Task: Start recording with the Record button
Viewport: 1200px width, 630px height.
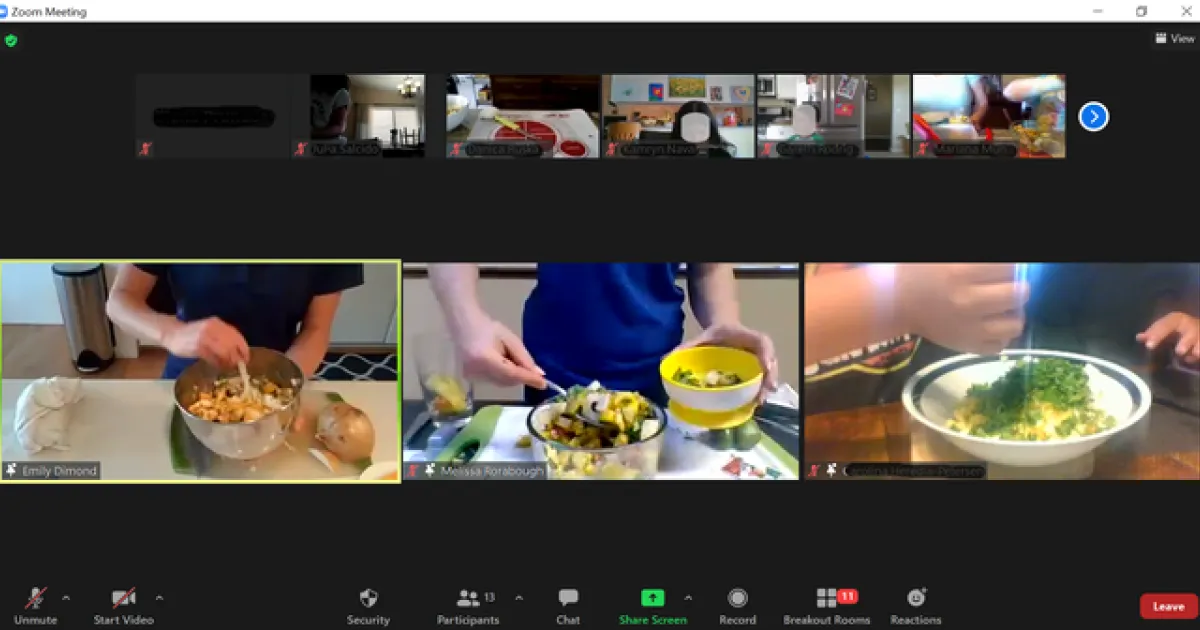Action: click(737, 605)
